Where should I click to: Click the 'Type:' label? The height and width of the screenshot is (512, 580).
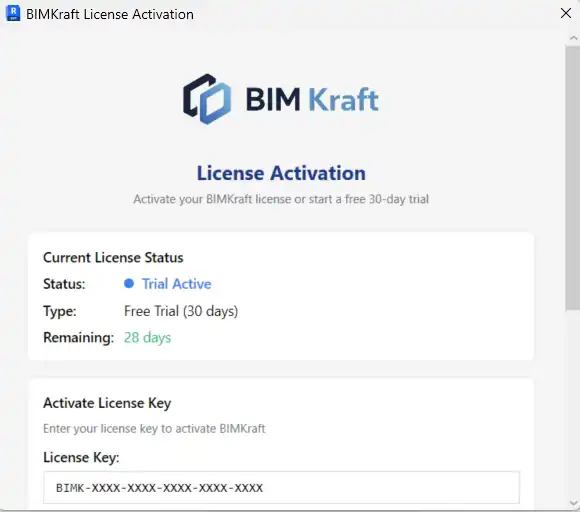[x=60, y=311]
